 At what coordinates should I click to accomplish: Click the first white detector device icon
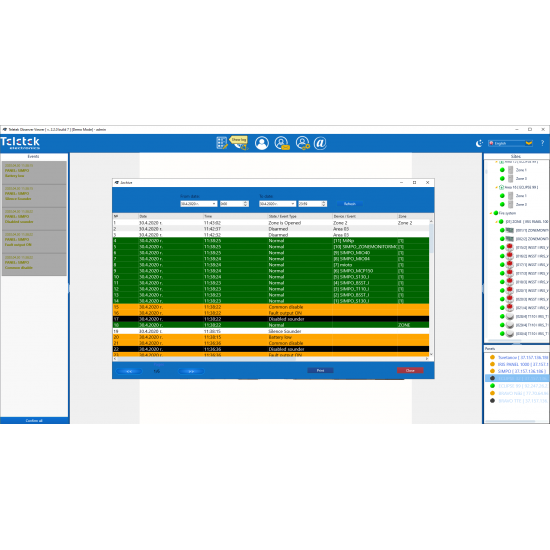(x=510, y=316)
